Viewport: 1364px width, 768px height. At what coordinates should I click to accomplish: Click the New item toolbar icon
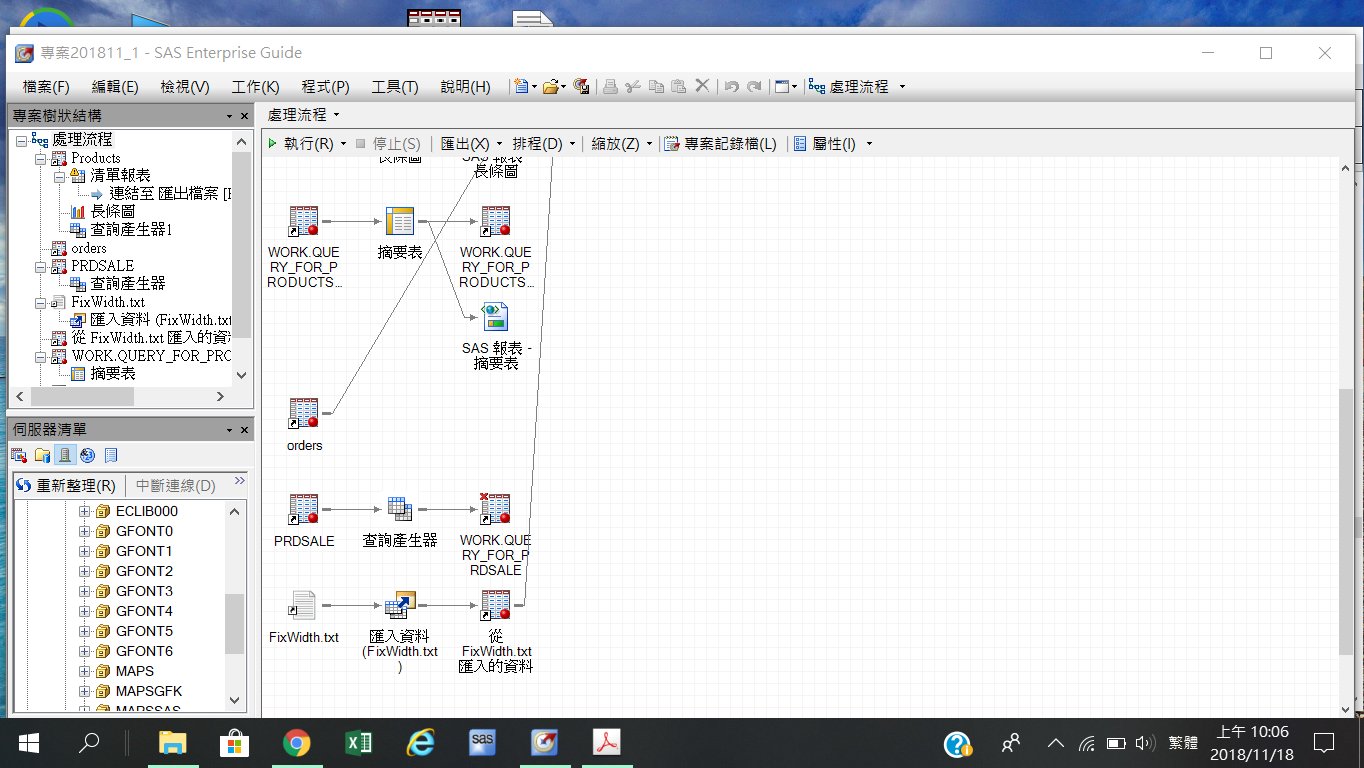521,87
